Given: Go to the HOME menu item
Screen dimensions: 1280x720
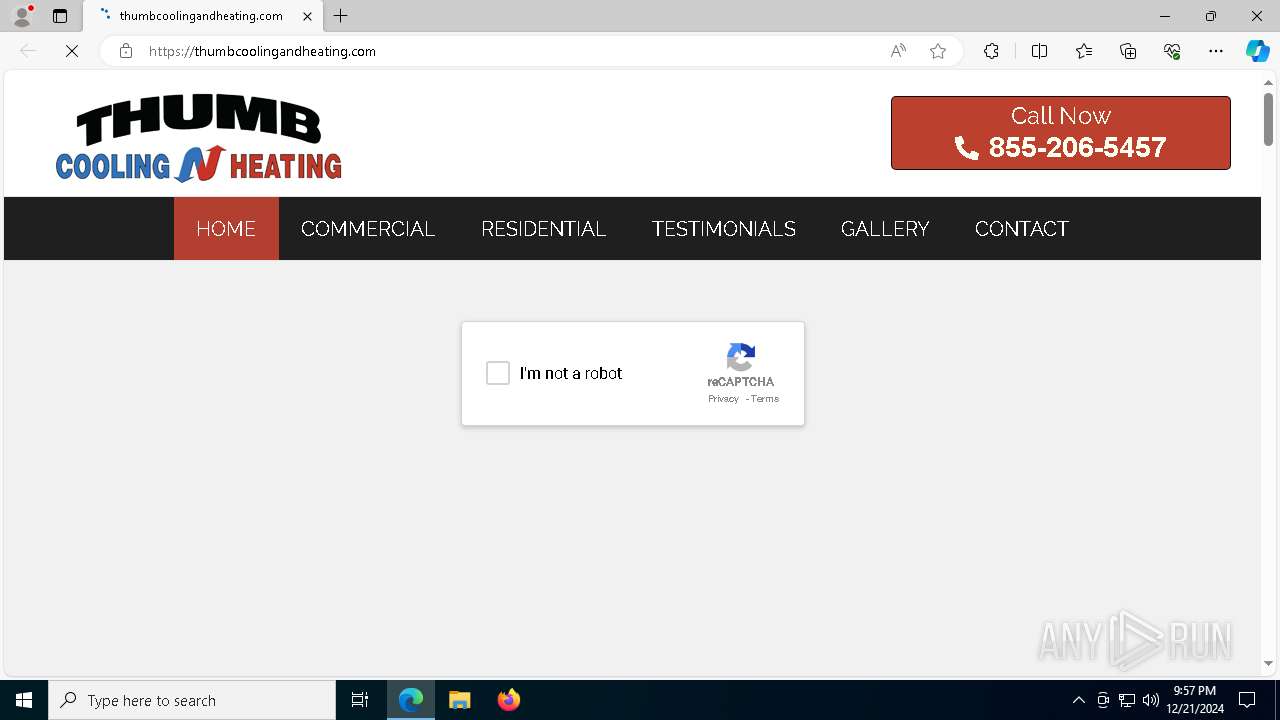Looking at the screenshot, I should [226, 229].
